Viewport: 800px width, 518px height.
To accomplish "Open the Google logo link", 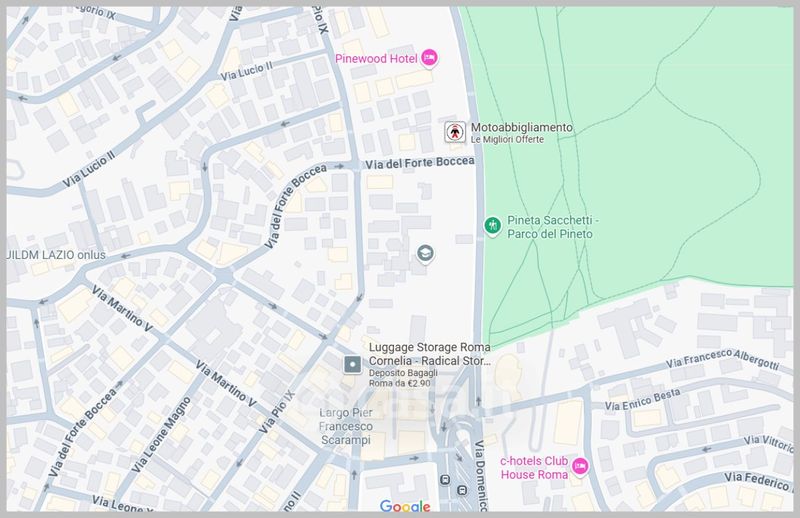I will 404,506.
